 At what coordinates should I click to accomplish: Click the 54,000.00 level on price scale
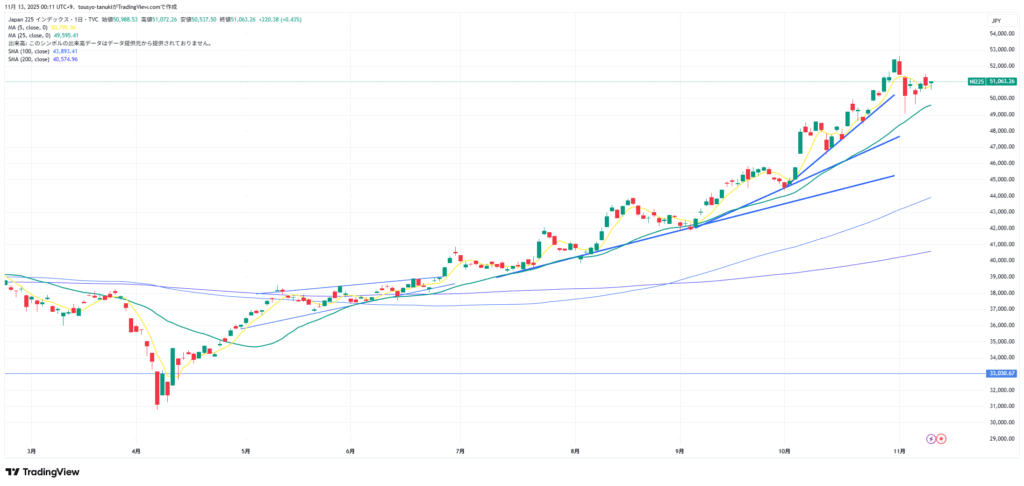[x=1001, y=33]
